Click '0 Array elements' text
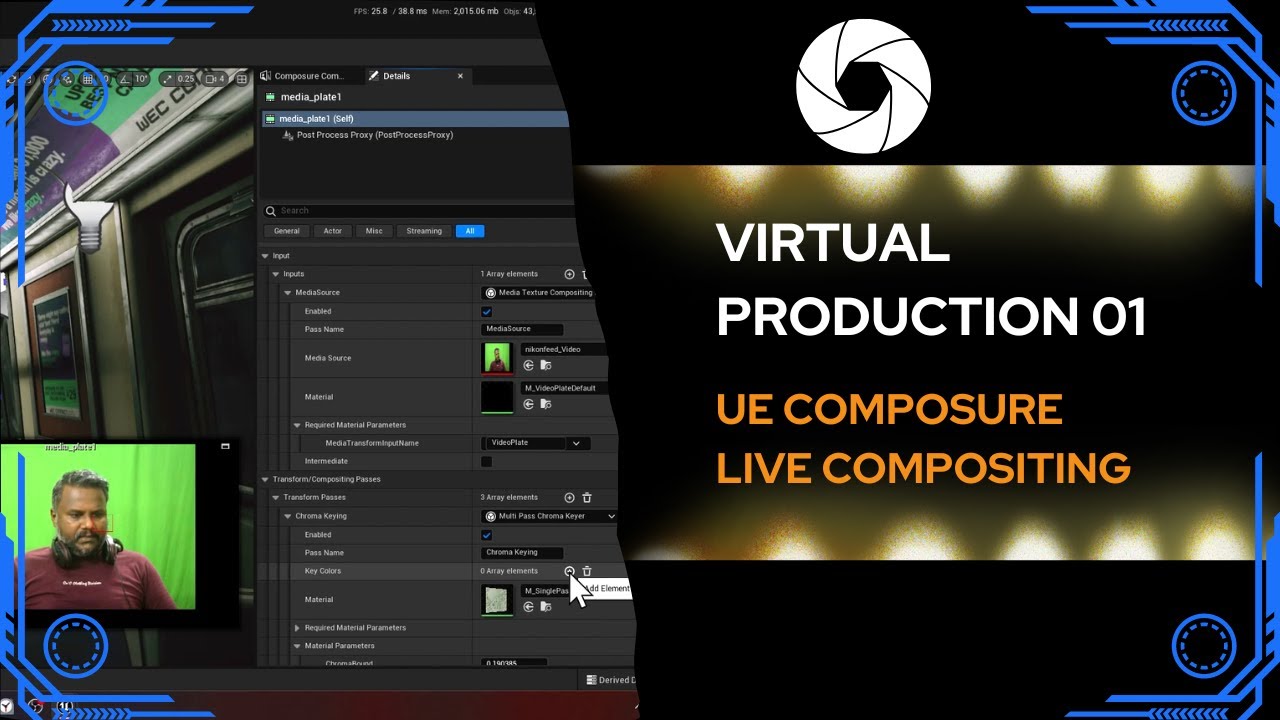Viewport: 1280px width, 720px height. [x=510, y=571]
